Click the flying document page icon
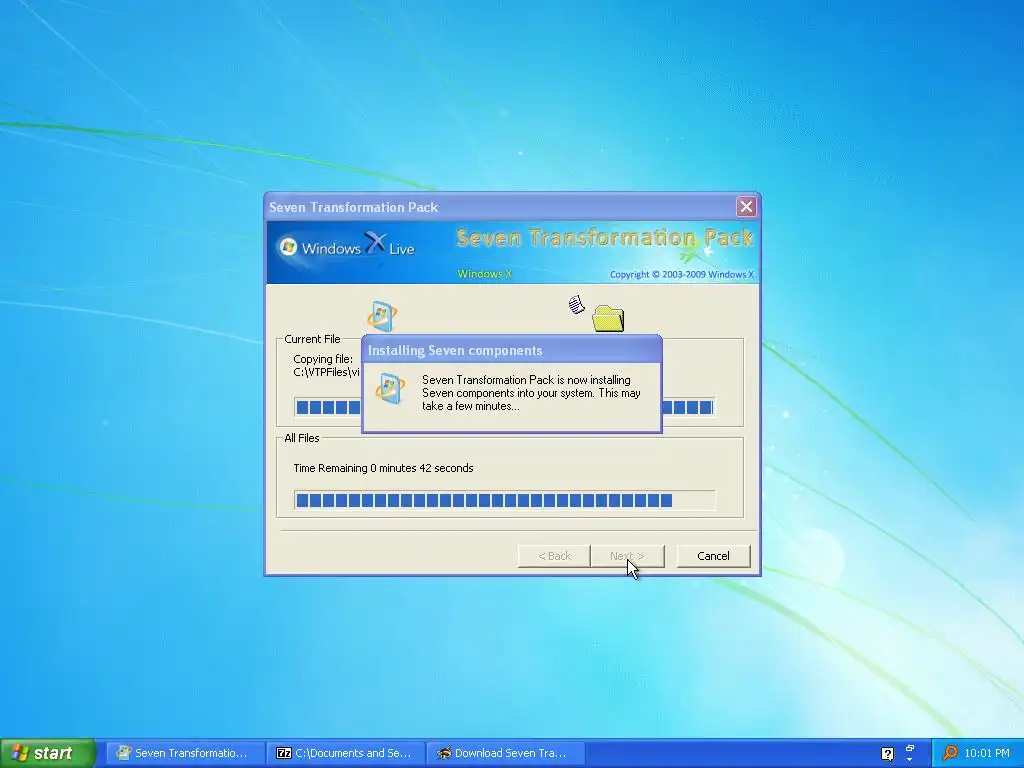Viewport: 1024px width, 768px height. (x=576, y=304)
